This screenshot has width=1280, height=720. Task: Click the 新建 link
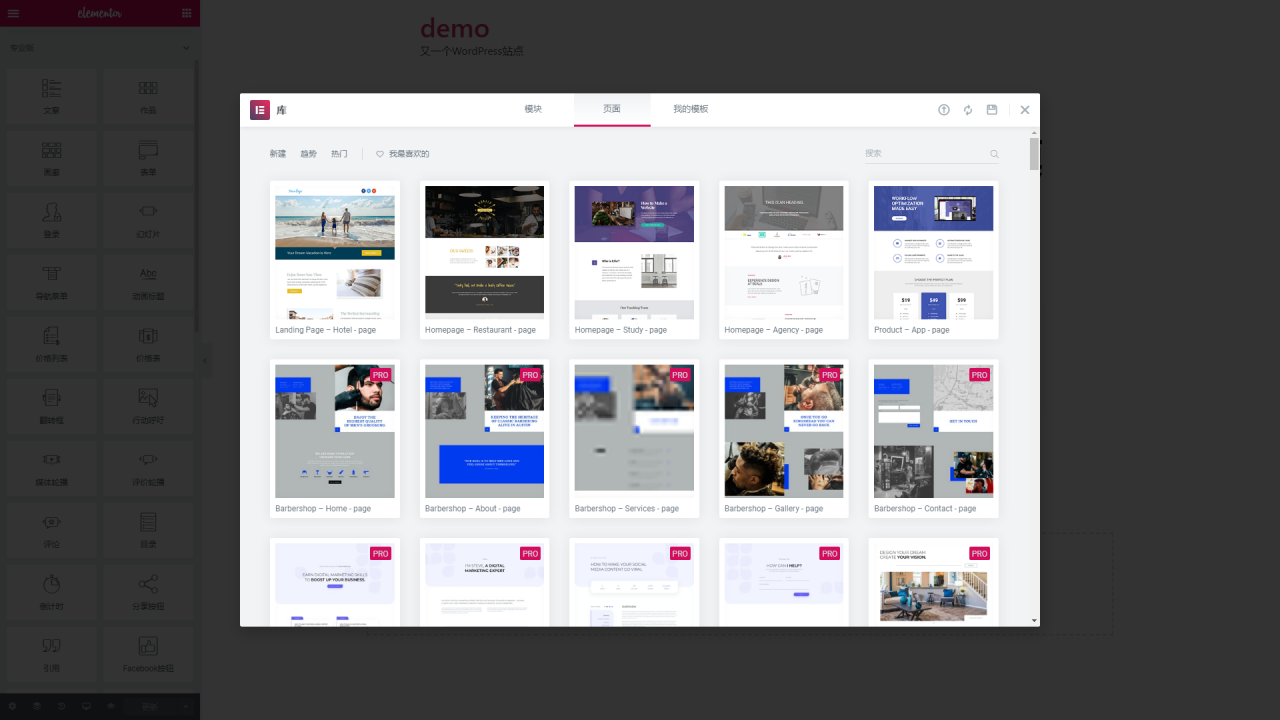277,153
